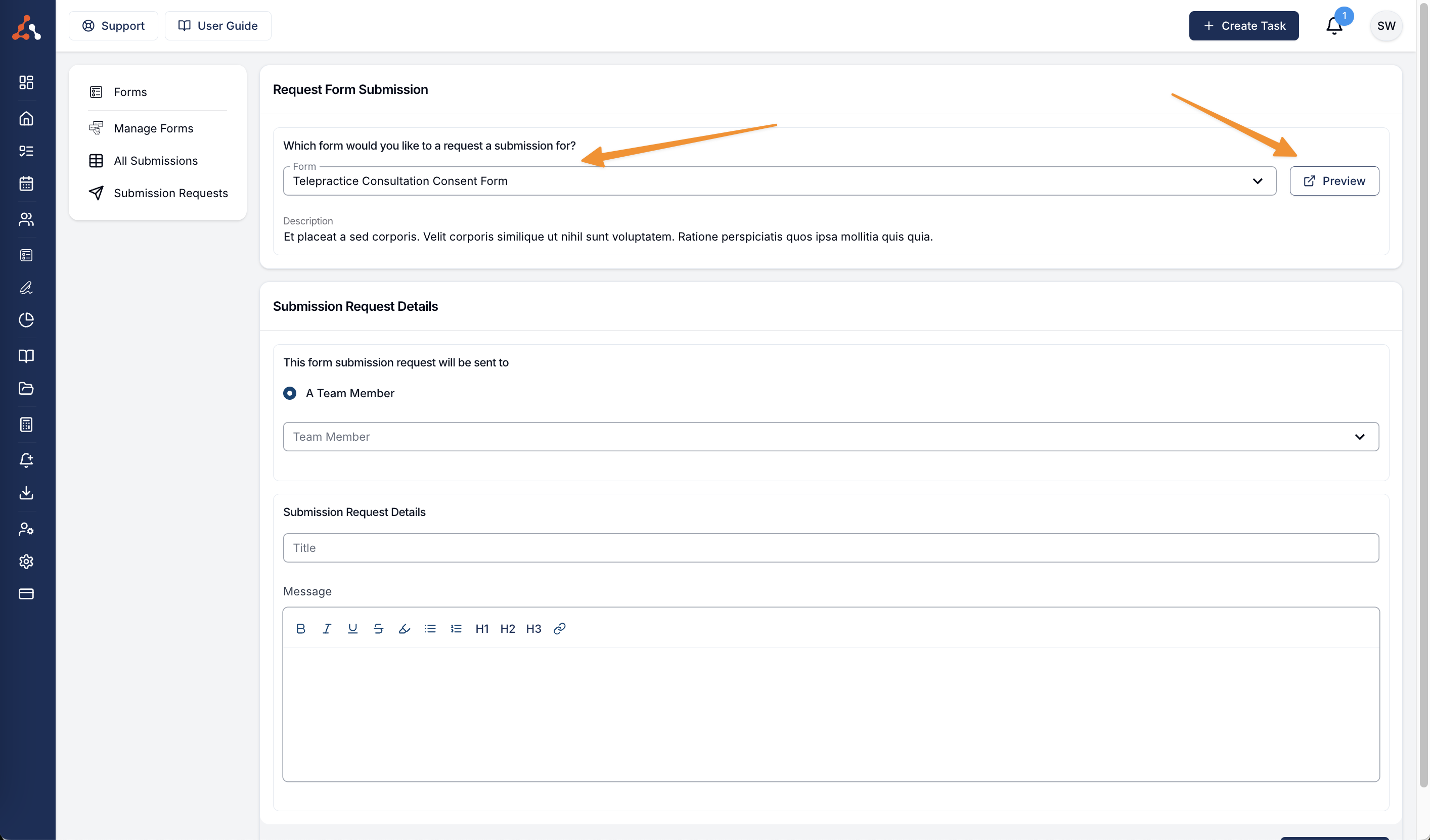Open the forms list icon in sidebar
The height and width of the screenshot is (840, 1430).
26,255
